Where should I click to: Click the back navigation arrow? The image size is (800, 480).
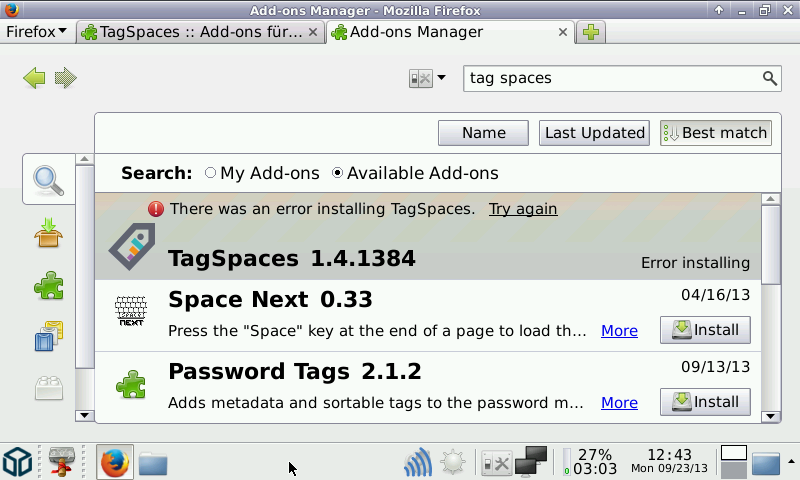click(x=34, y=78)
